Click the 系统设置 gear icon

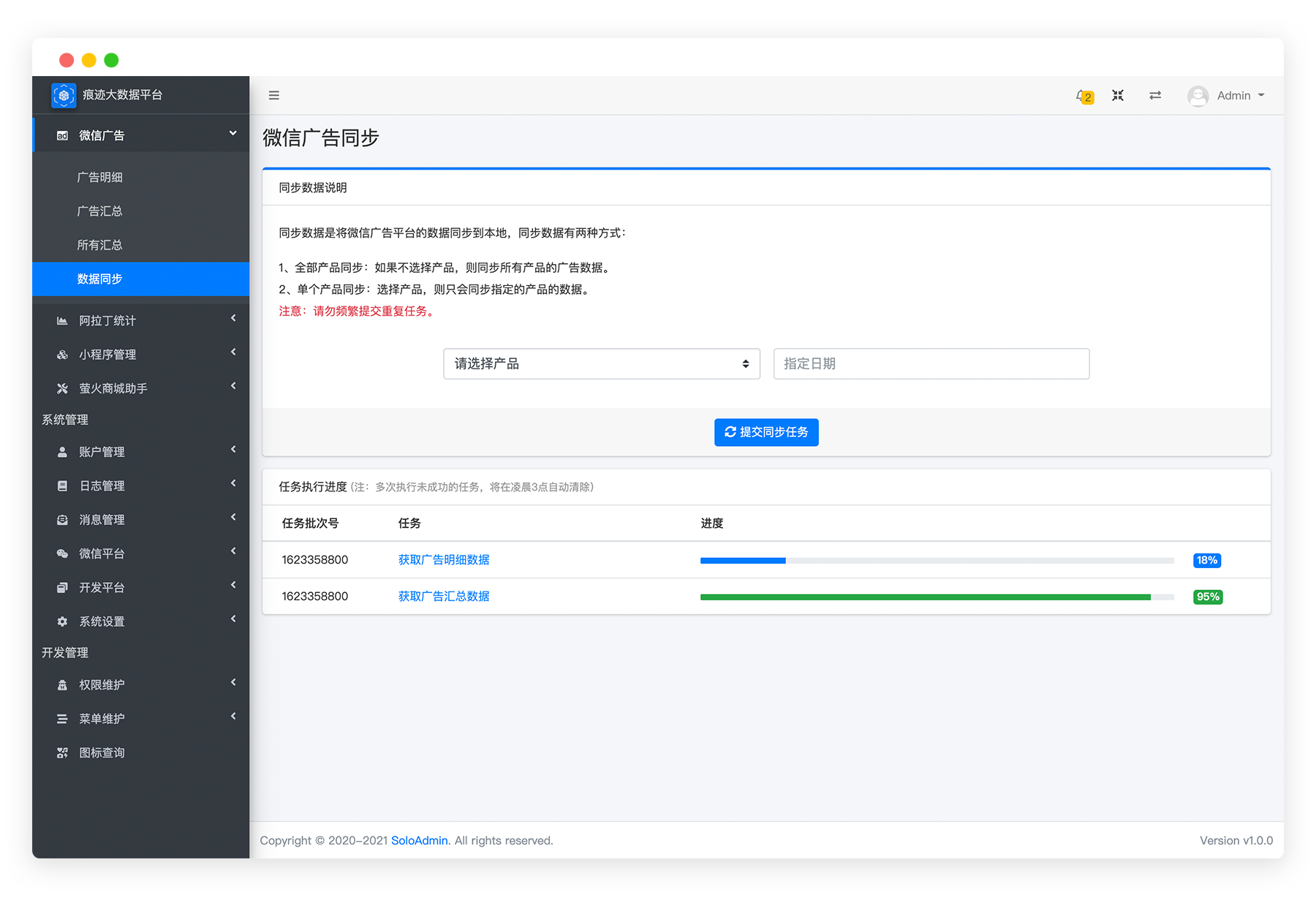point(62,622)
